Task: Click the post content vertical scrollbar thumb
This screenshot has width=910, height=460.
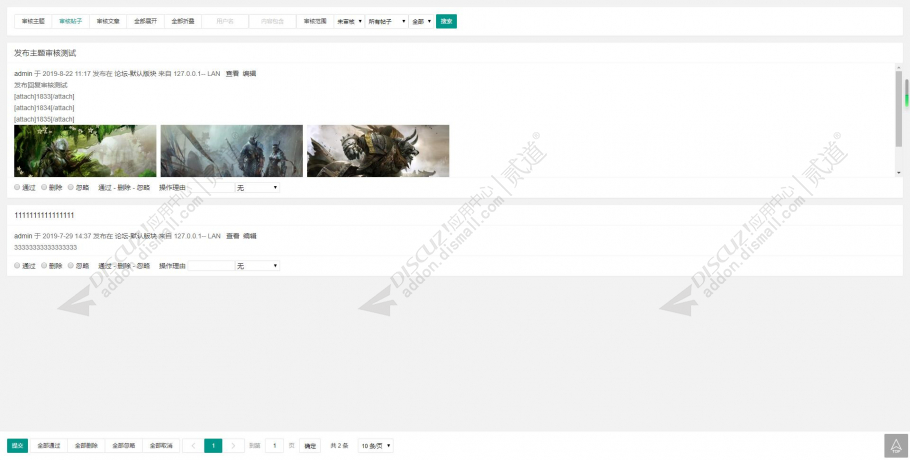Action: (x=899, y=108)
